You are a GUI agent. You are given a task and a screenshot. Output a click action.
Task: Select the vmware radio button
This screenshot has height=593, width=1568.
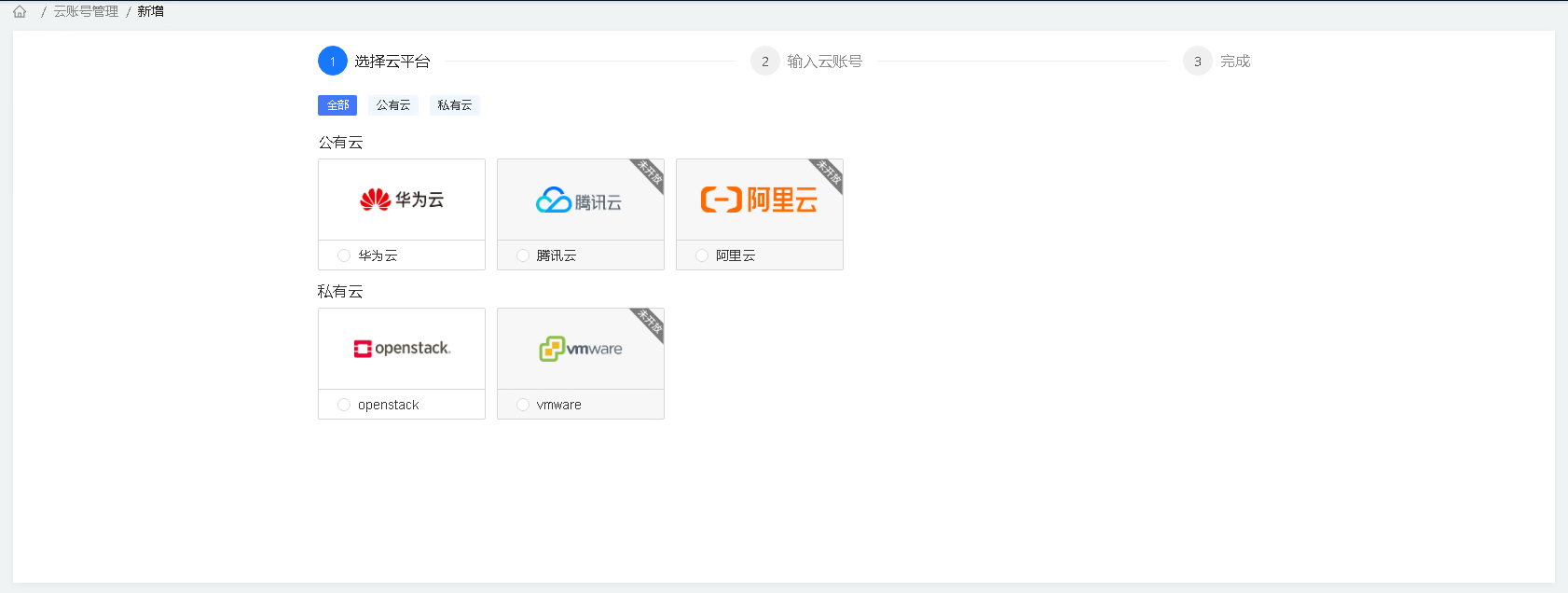click(523, 405)
